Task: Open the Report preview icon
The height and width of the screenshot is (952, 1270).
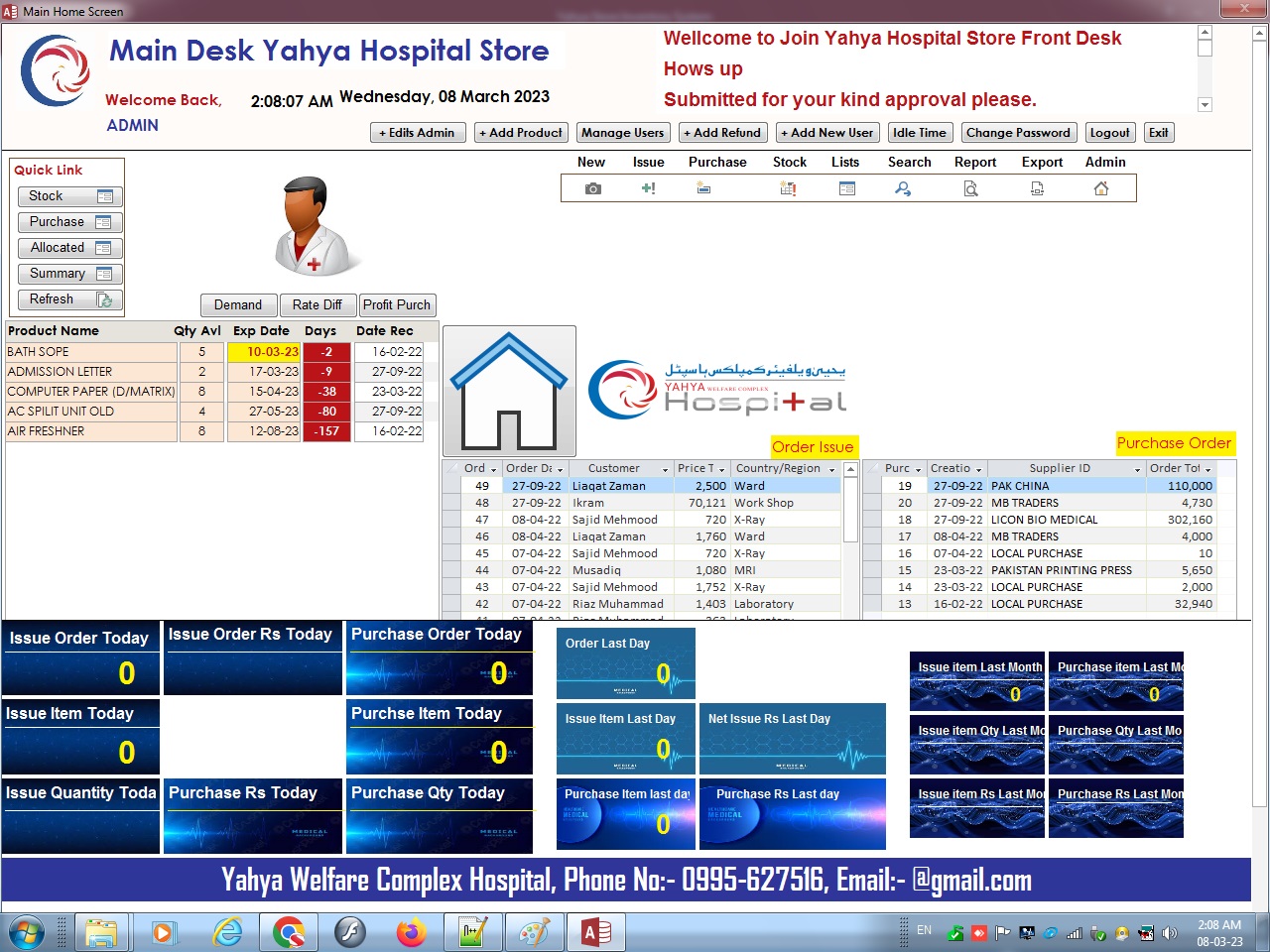Action: click(x=971, y=188)
